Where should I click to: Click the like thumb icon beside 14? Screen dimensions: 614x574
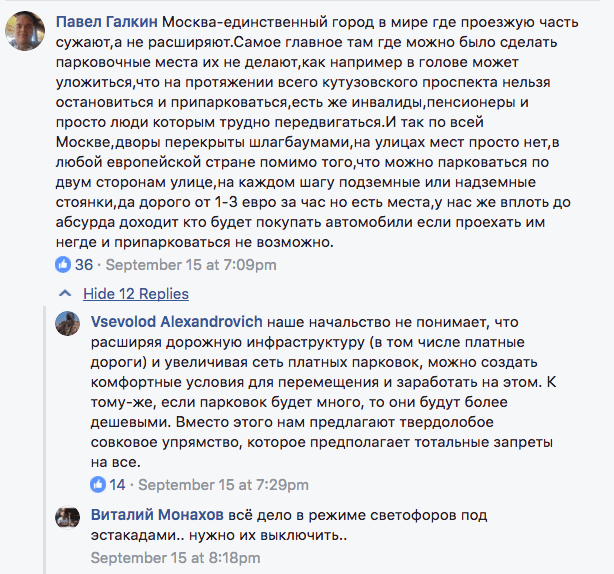coord(98,485)
